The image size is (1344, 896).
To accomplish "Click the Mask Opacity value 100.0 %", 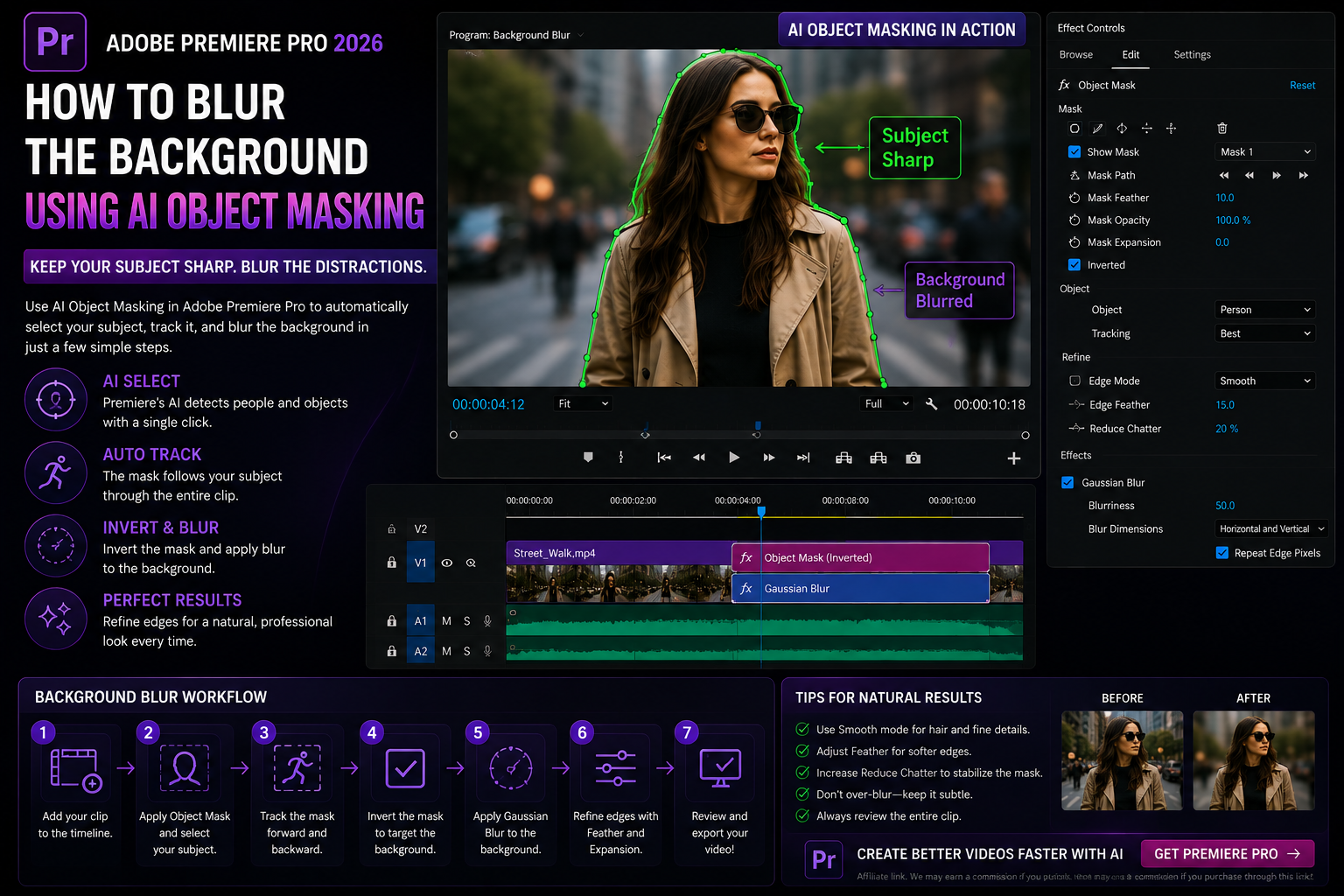I will (x=1233, y=220).
